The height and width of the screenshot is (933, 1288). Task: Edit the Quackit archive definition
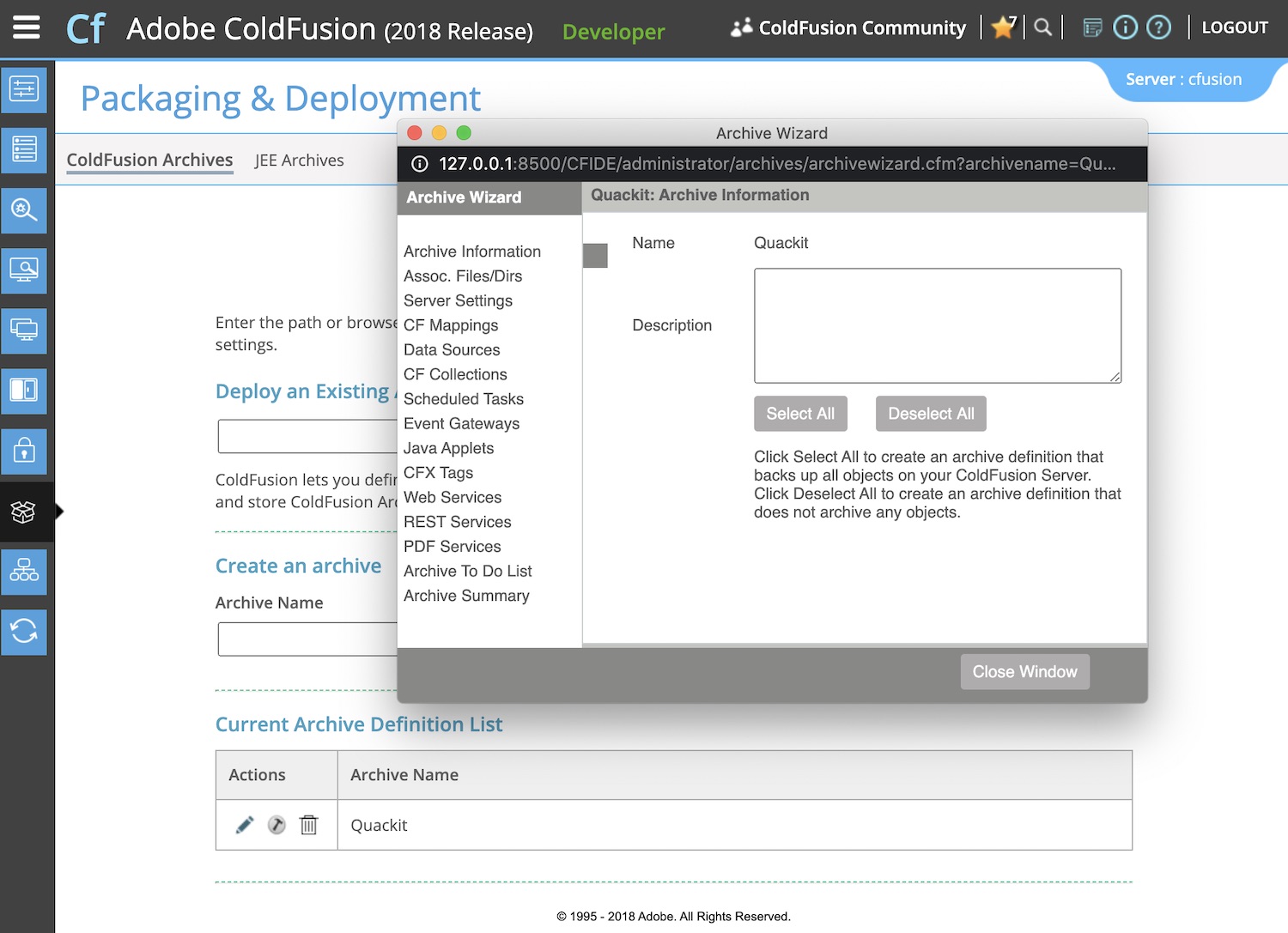pyautogui.click(x=245, y=825)
